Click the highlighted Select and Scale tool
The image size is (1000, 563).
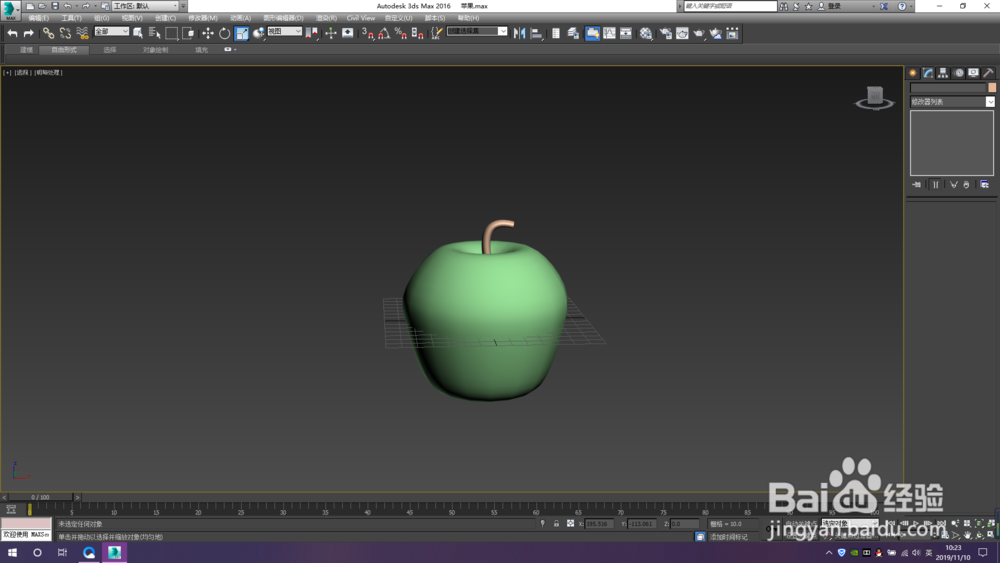[242, 33]
